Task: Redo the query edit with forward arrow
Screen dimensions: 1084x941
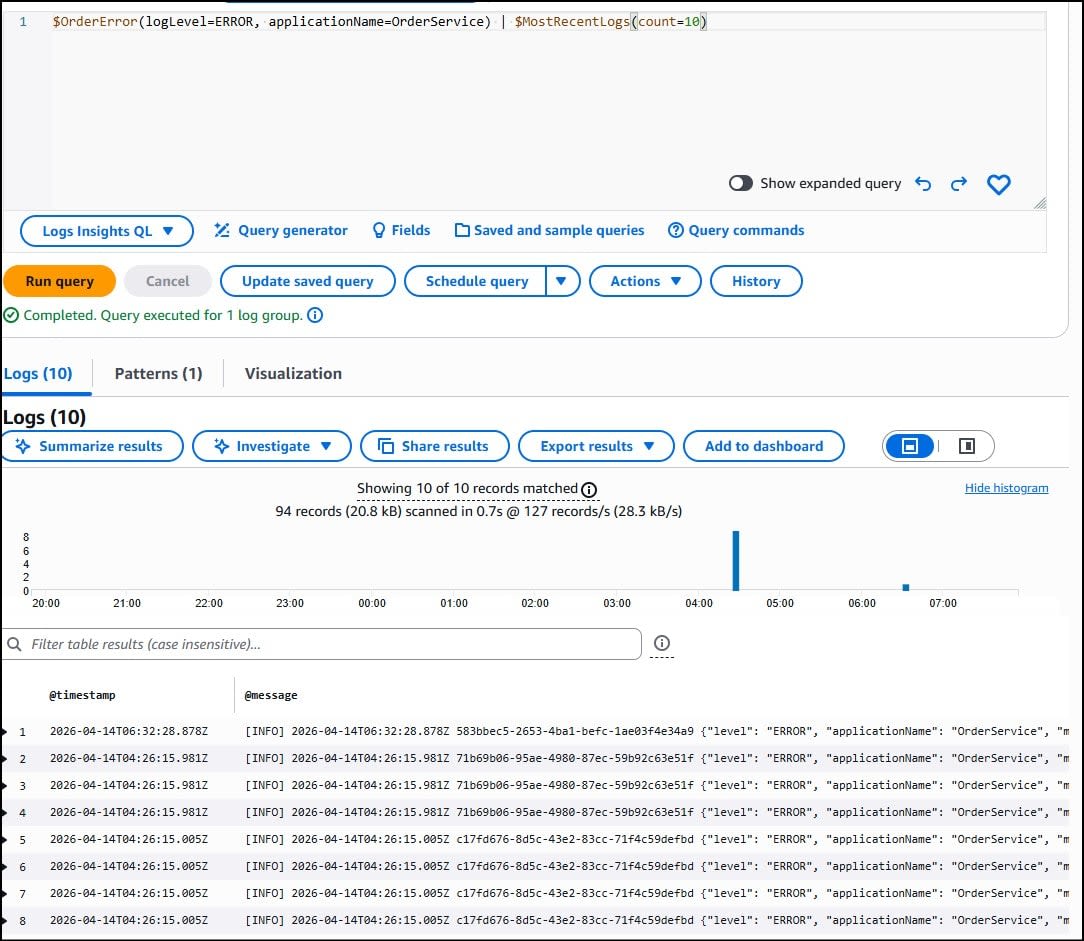Action: pos(958,185)
